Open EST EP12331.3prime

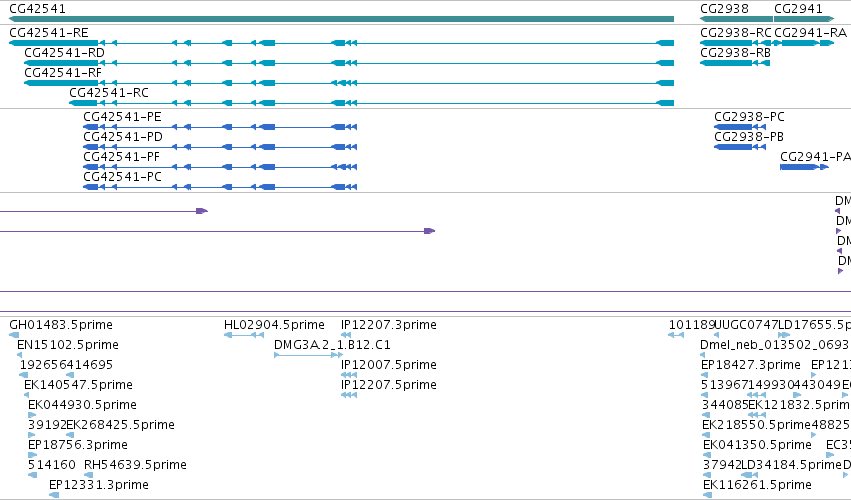click(99, 485)
